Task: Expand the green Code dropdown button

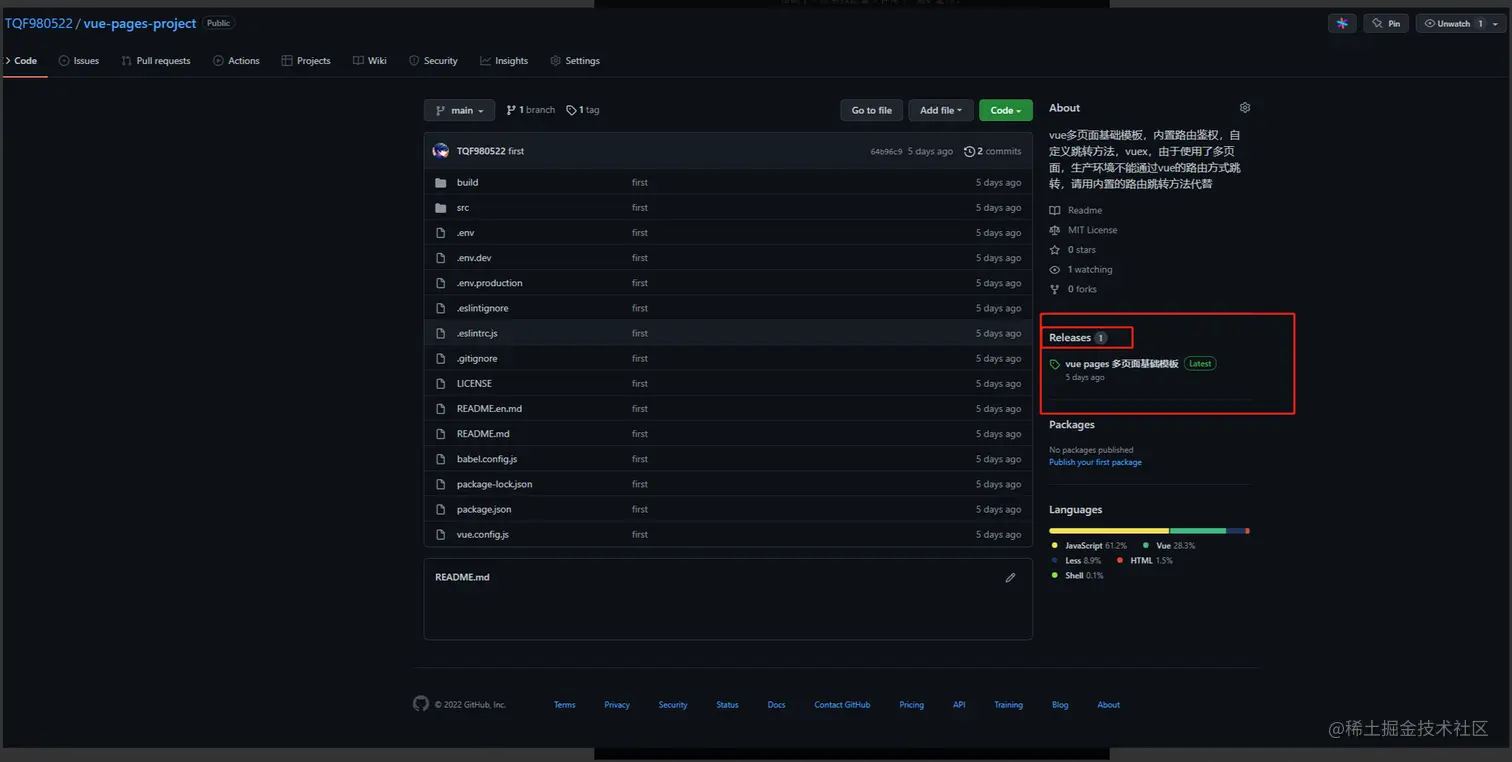Action: click(x=1006, y=110)
